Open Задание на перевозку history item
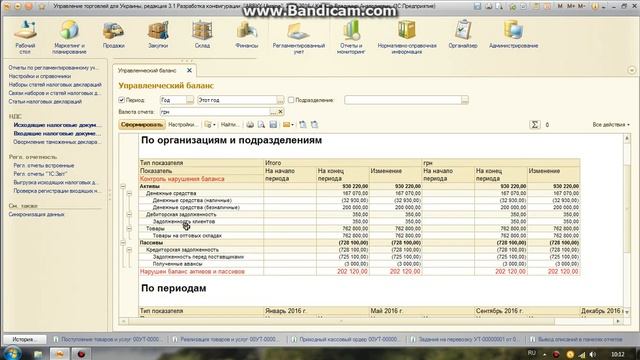Viewport: 640px width, 360px height. (x=465, y=339)
